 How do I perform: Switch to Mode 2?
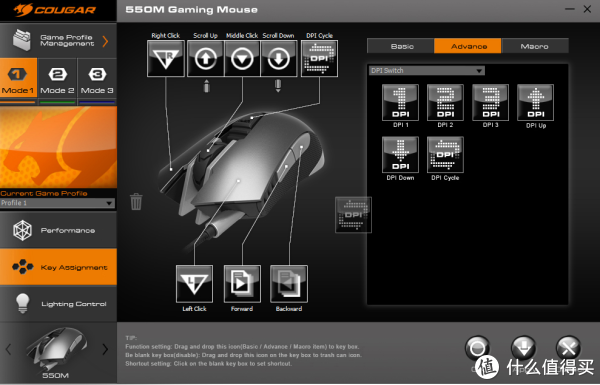pyautogui.click(x=57, y=81)
